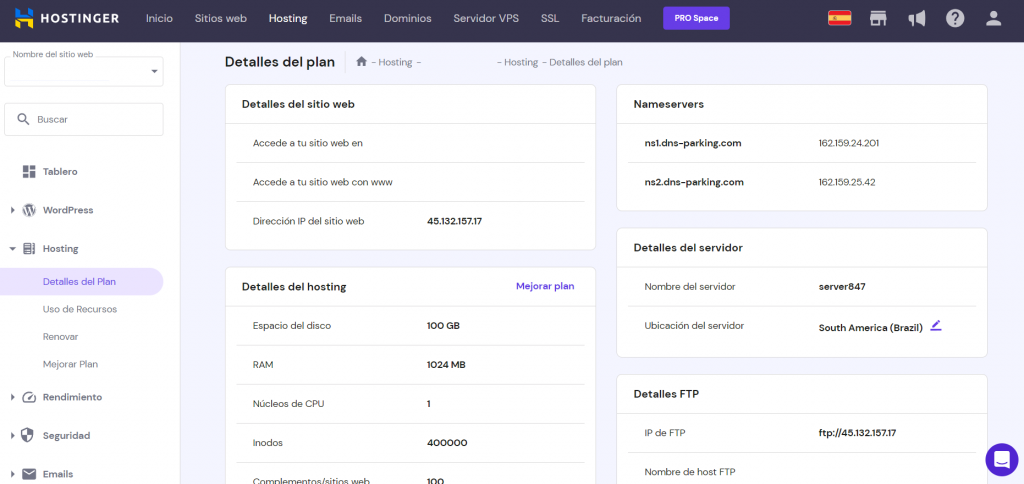Screen dimensions: 1024x484
Task: Open the user profile icon
Action: pyautogui.click(x=993, y=18)
